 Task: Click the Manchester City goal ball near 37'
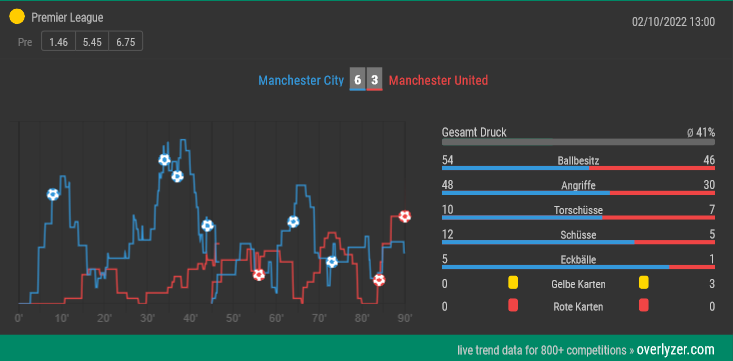tap(177, 176)
